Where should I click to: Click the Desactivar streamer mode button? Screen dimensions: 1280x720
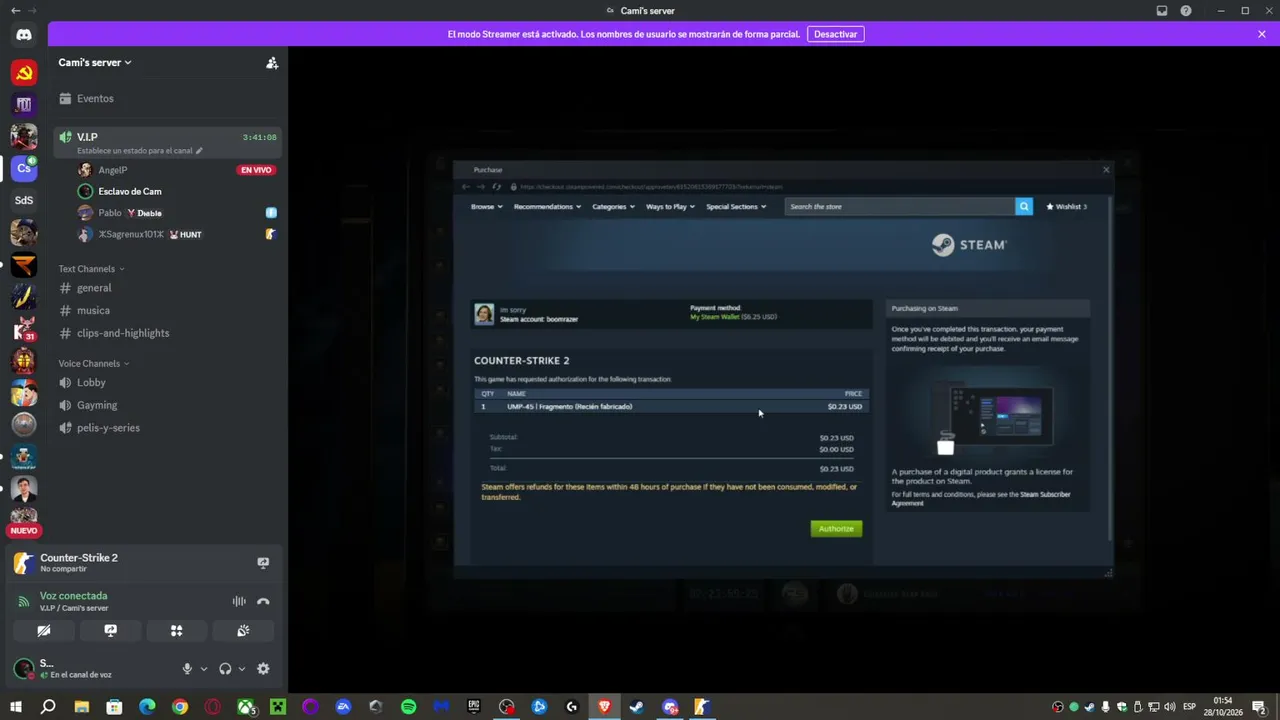coord(835,34)
